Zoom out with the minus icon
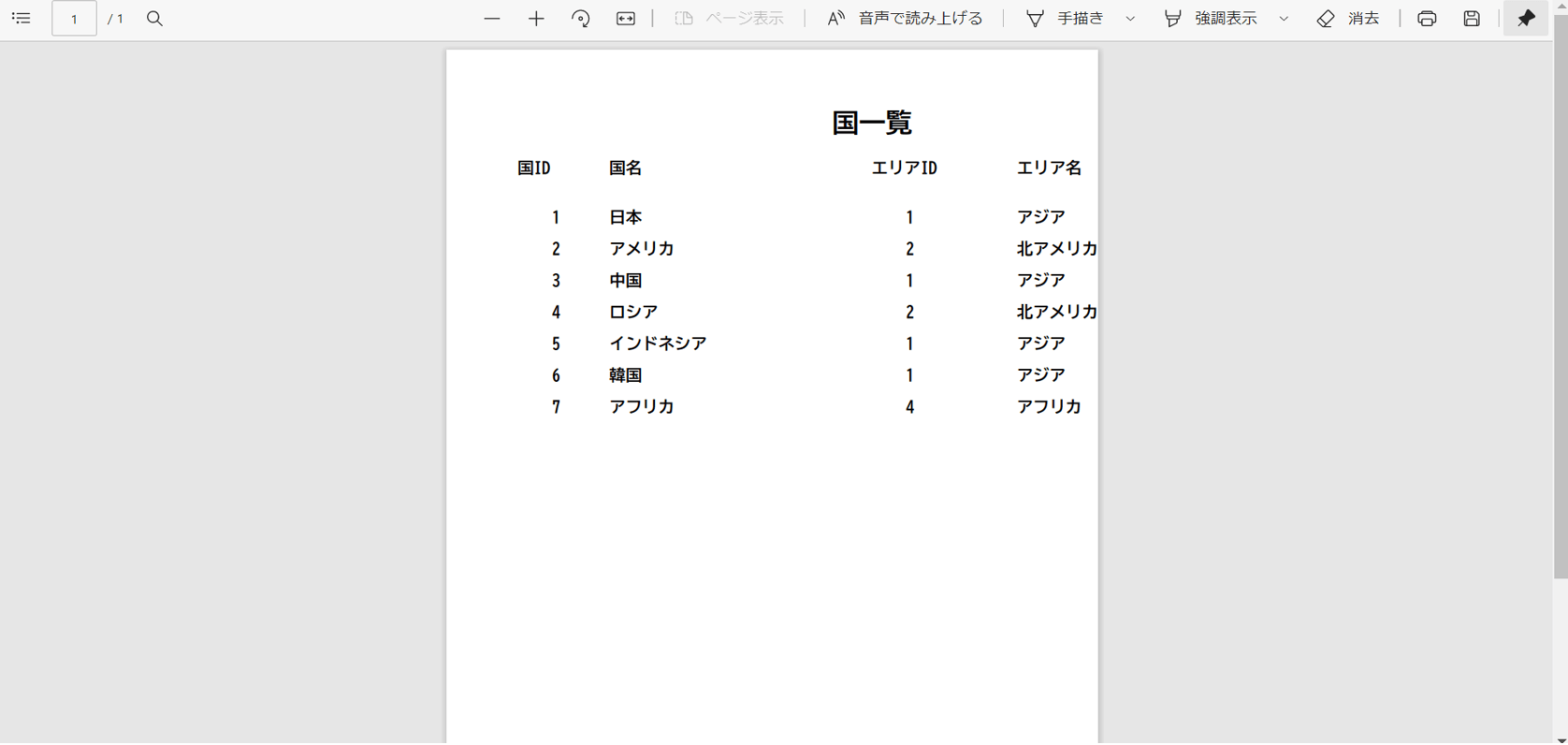 click(492, 19)
